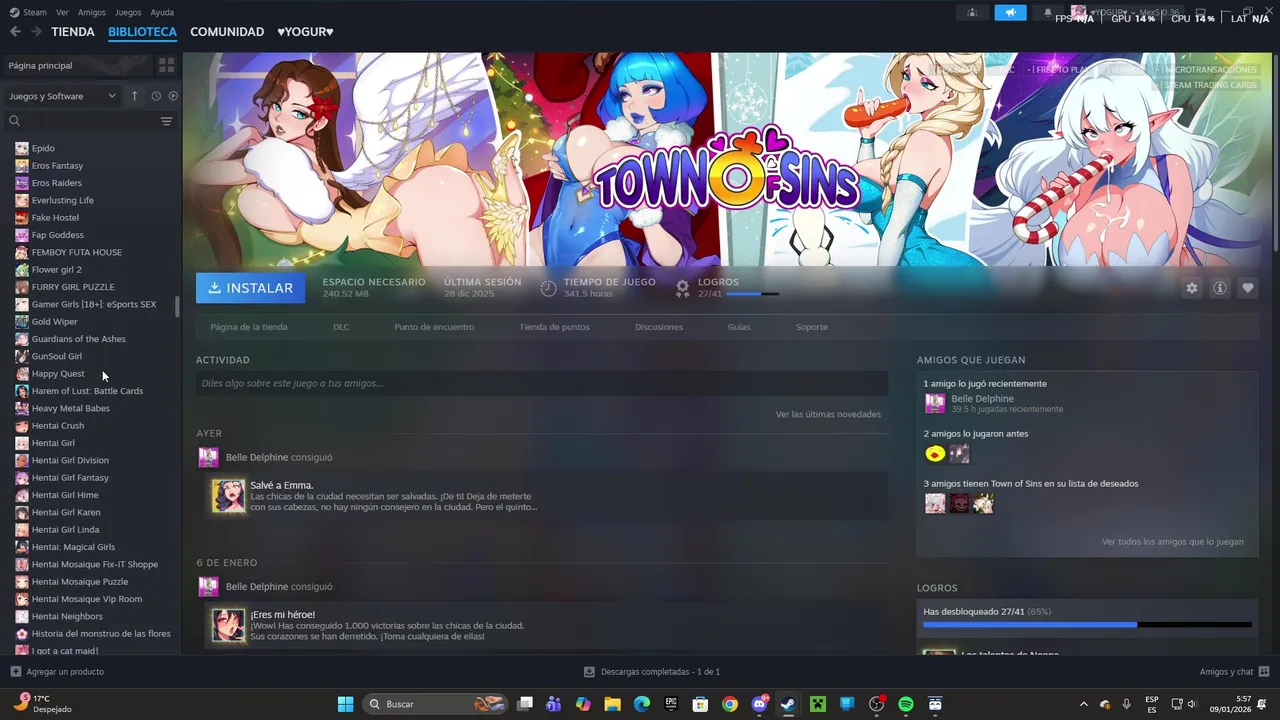Open Ver todos los amigos que lo juegan

1173,542
